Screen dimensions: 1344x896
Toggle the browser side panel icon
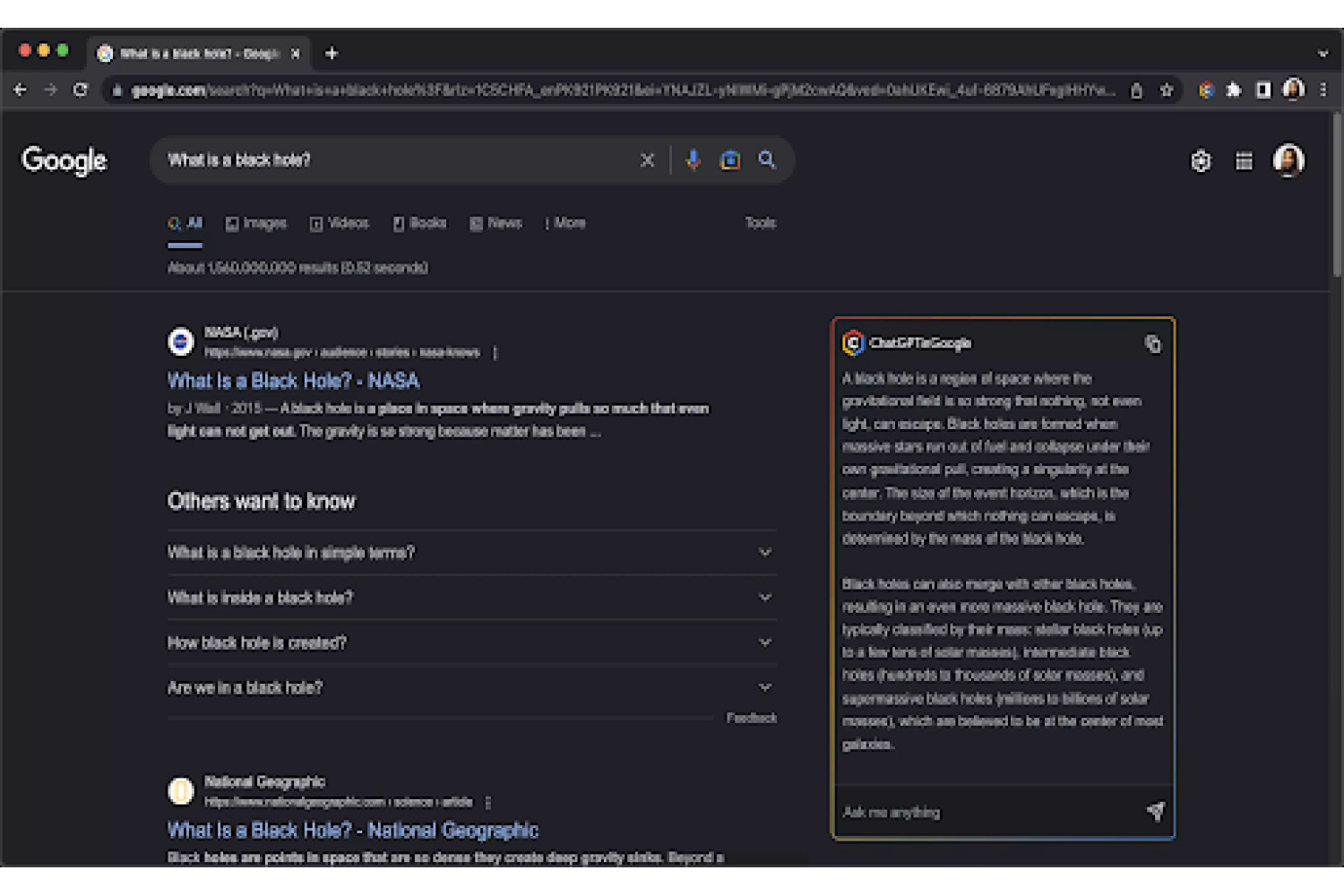click(1263, 90)
